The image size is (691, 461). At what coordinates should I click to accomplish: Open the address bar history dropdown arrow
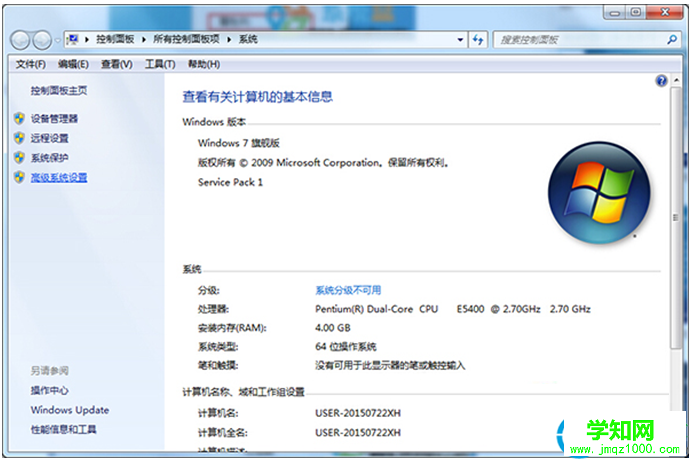pyautogui.click(x=460, y=40)
